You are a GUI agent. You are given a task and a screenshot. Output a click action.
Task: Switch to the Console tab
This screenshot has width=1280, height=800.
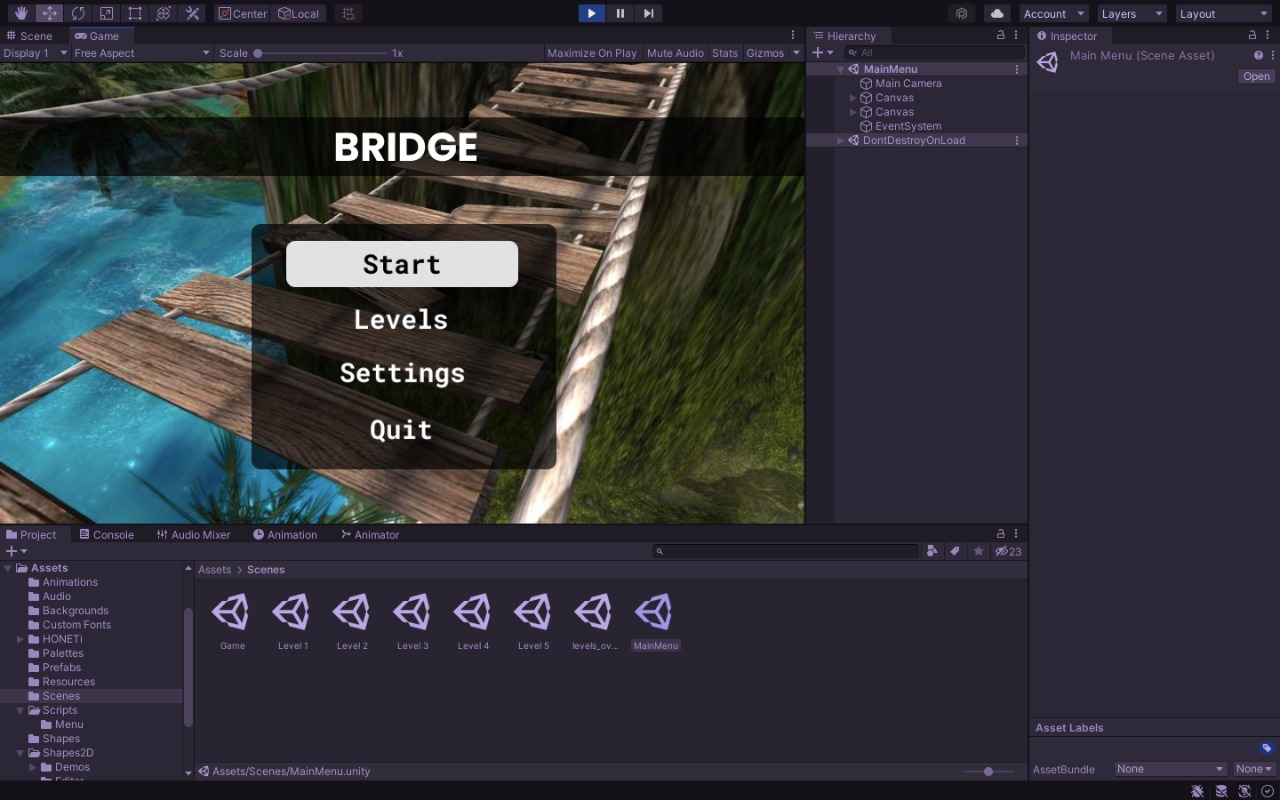(107, 534)
